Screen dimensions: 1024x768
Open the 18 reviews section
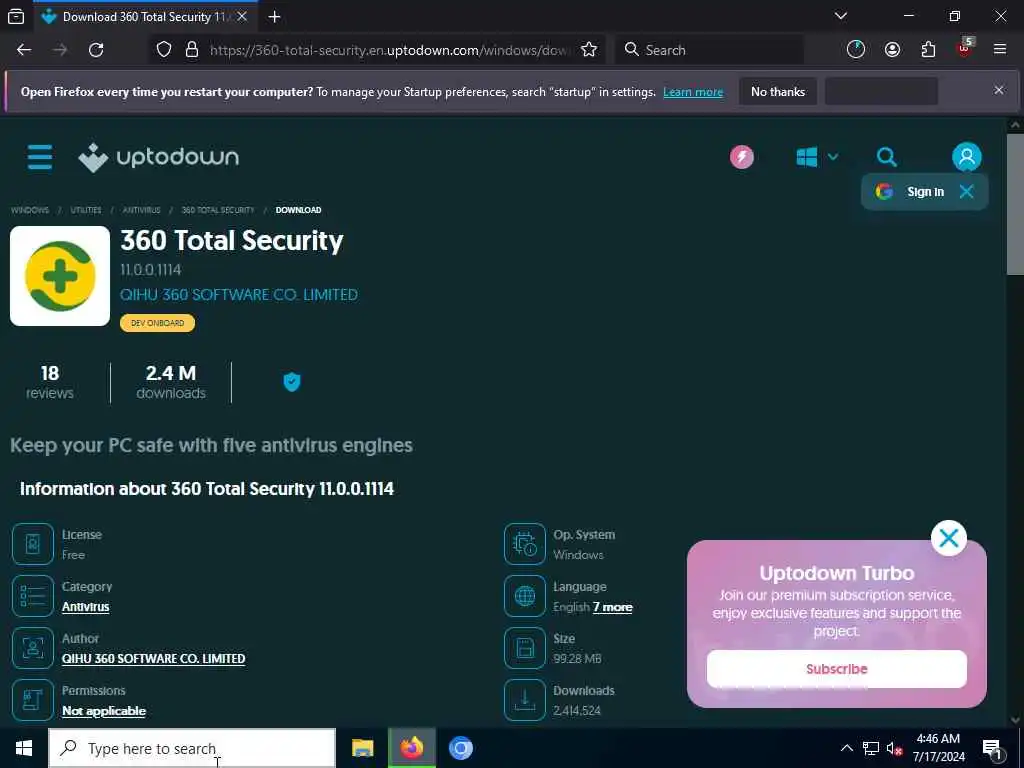(x=50, y=382)
